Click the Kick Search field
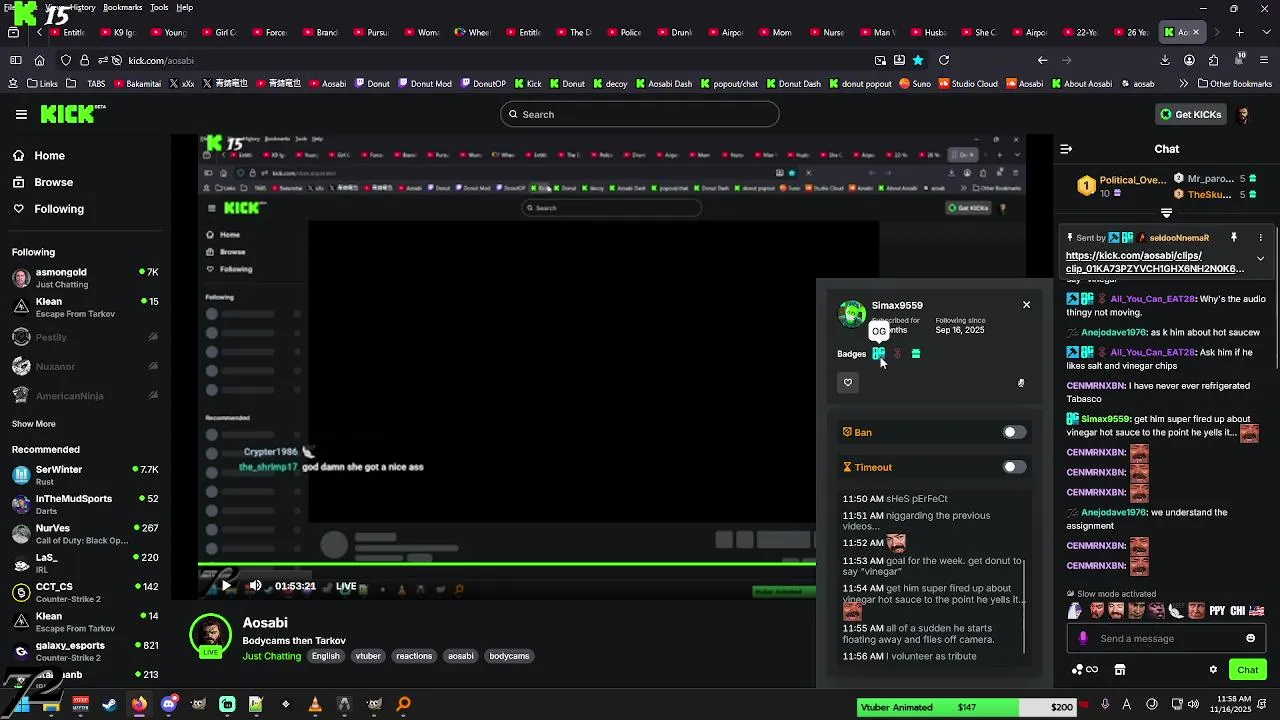The image size is (1280, 720). coord(640,114)
